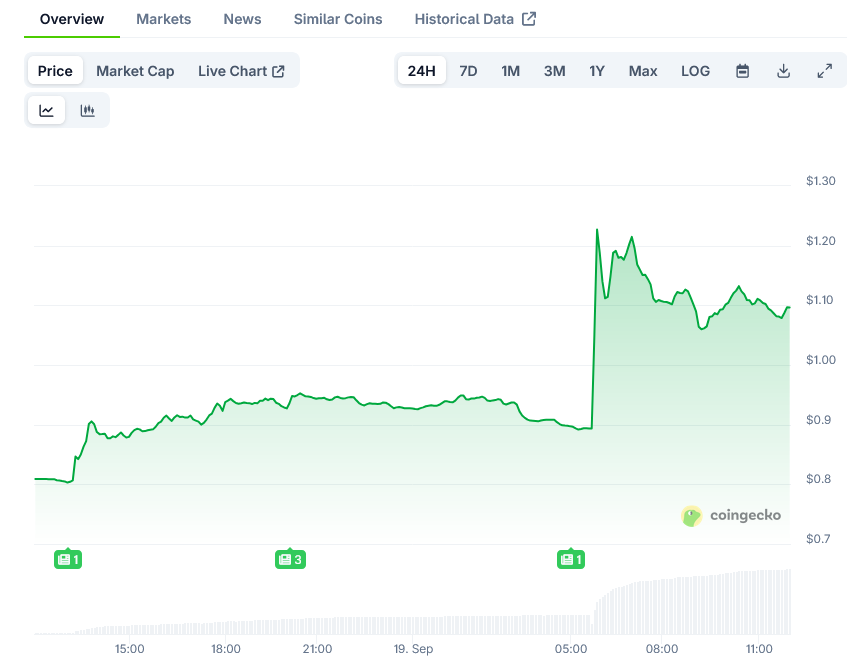The width and height of the screenshot is (847, 669).
Task: Expand chart fullscreen with the arrows icon
Action: [824, 70]
